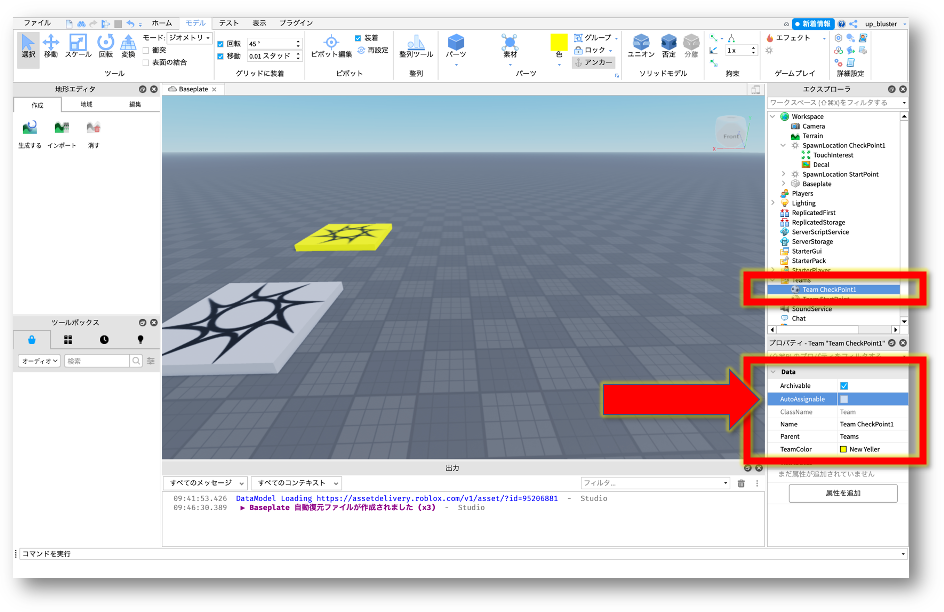The image size is (944, 612).
Task: Toggle the 回転 rotate snap checkbox
Action: 220,44
